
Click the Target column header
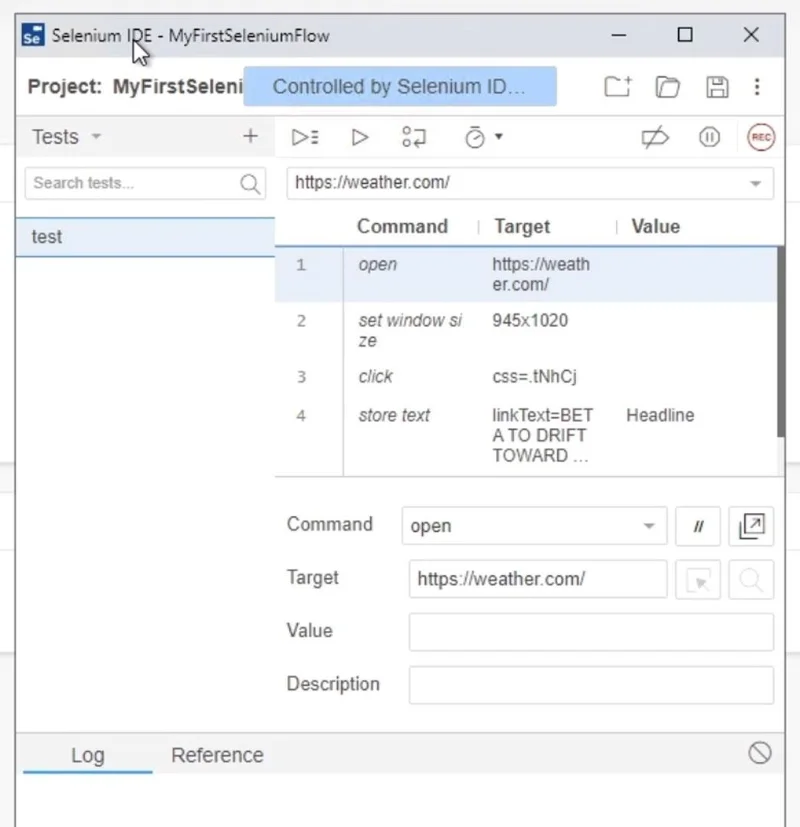522,226
